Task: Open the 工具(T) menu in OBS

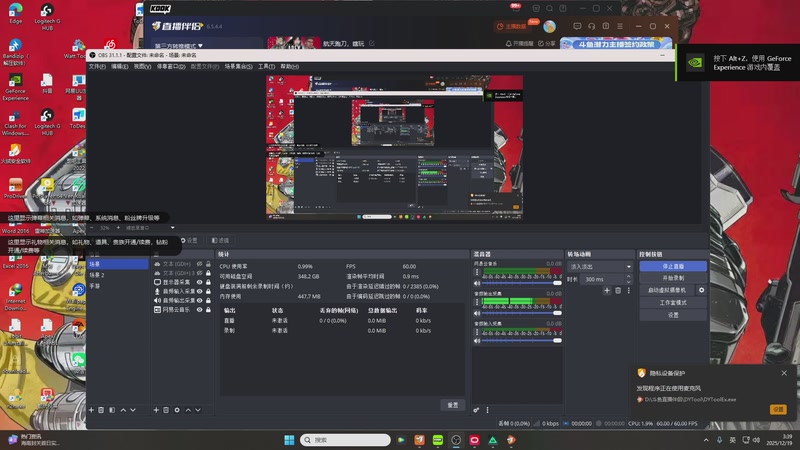Action: [266, 66]
